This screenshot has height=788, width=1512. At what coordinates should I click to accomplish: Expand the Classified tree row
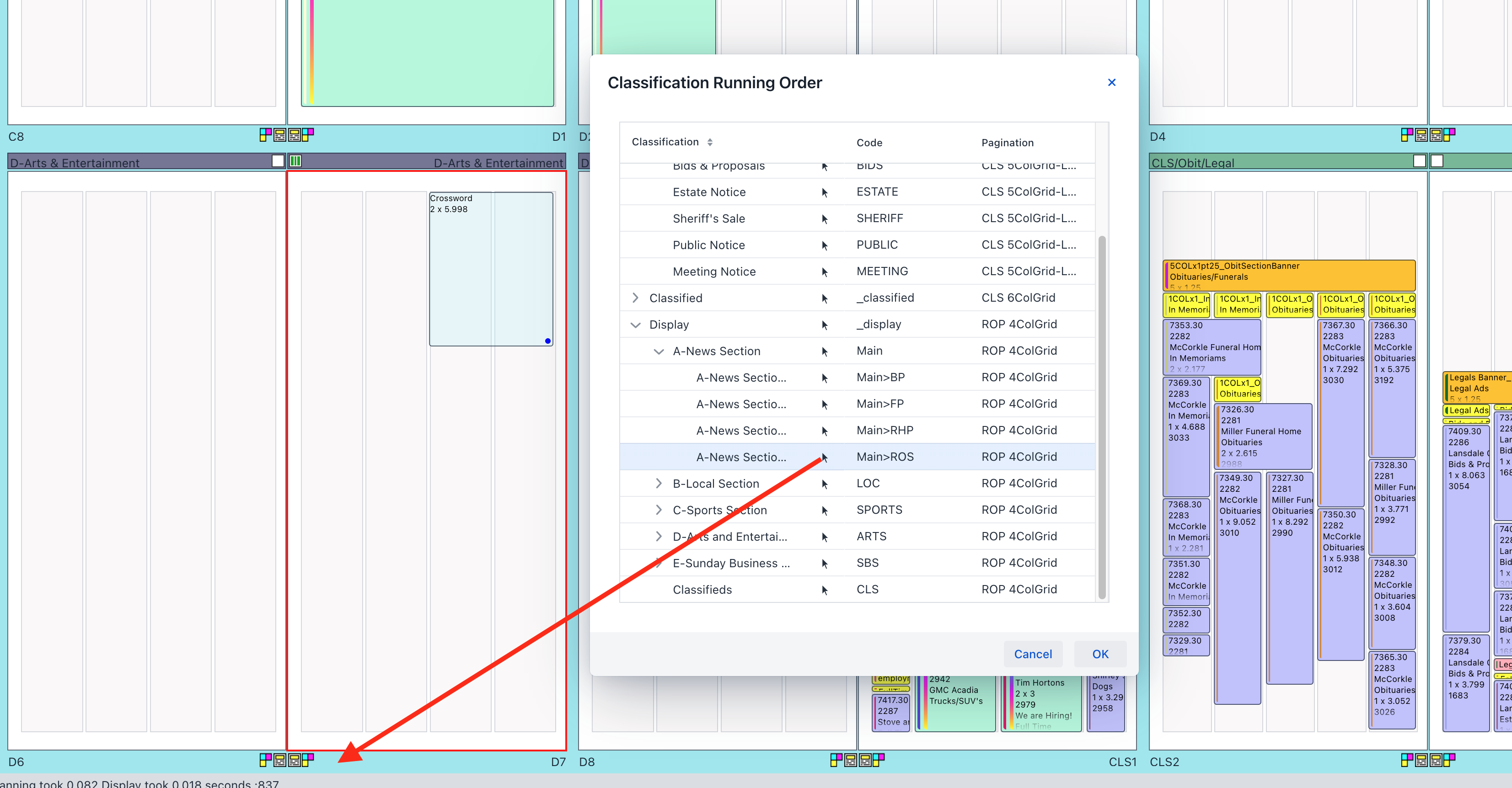(635, 298)
